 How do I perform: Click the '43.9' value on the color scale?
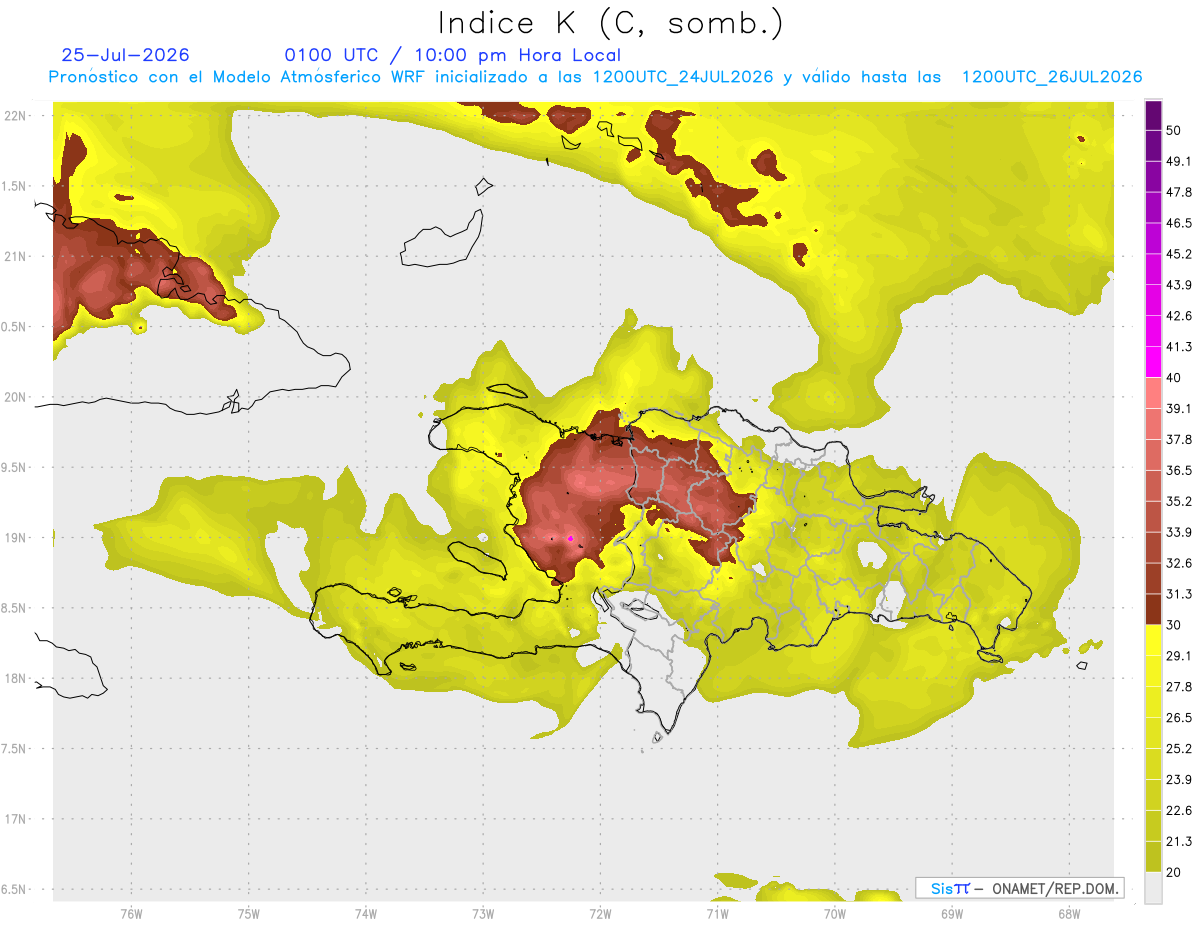[x=1179, y=285]
